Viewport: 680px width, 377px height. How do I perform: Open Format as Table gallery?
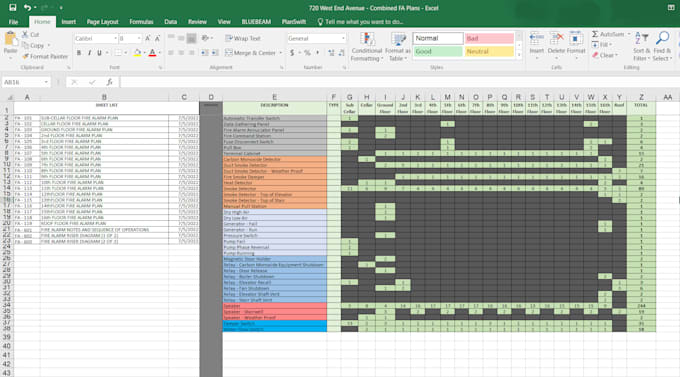[398, 46]
